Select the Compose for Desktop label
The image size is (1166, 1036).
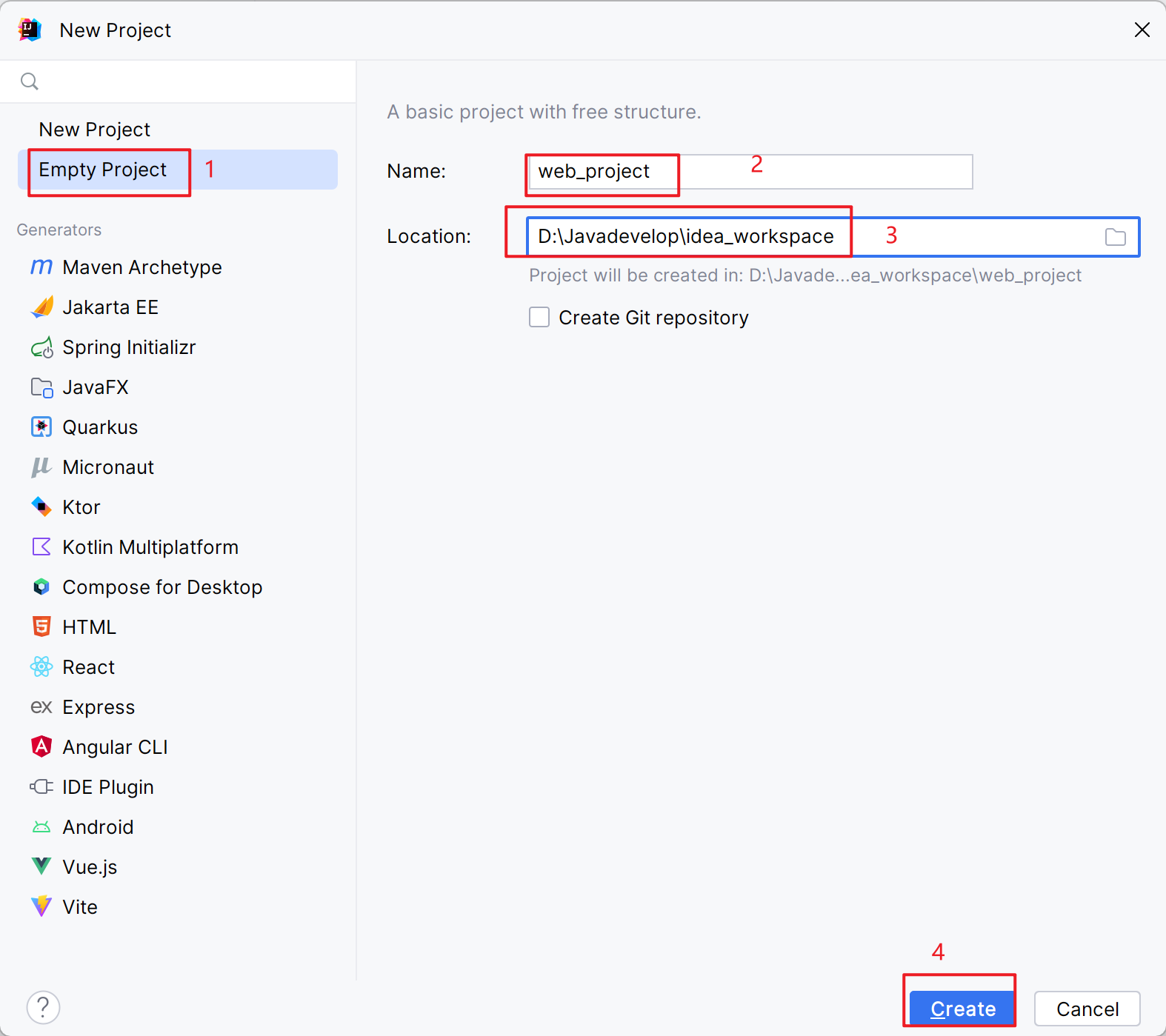(162, 587)
